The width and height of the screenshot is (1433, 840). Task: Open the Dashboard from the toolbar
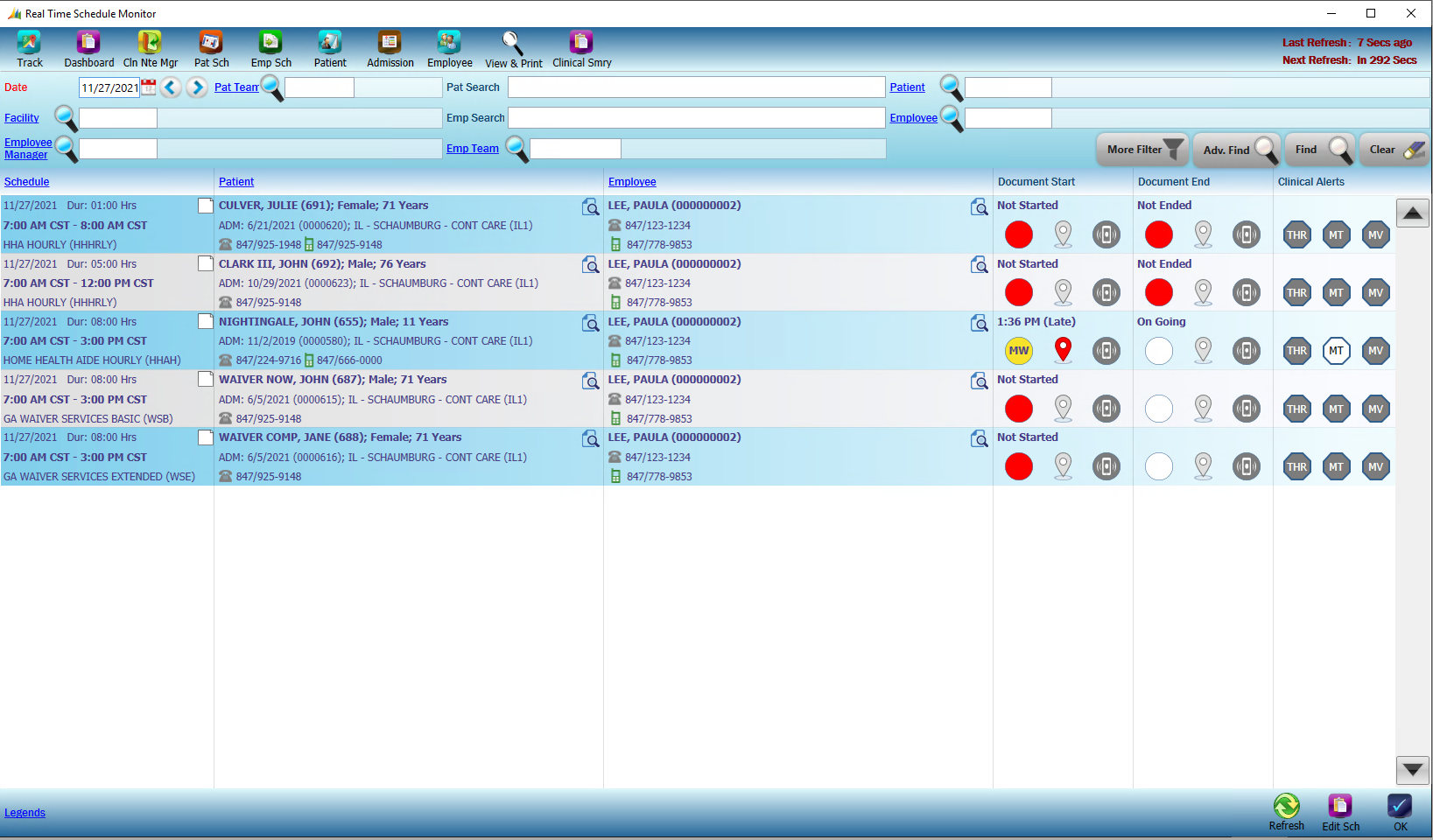coord(88,48)
